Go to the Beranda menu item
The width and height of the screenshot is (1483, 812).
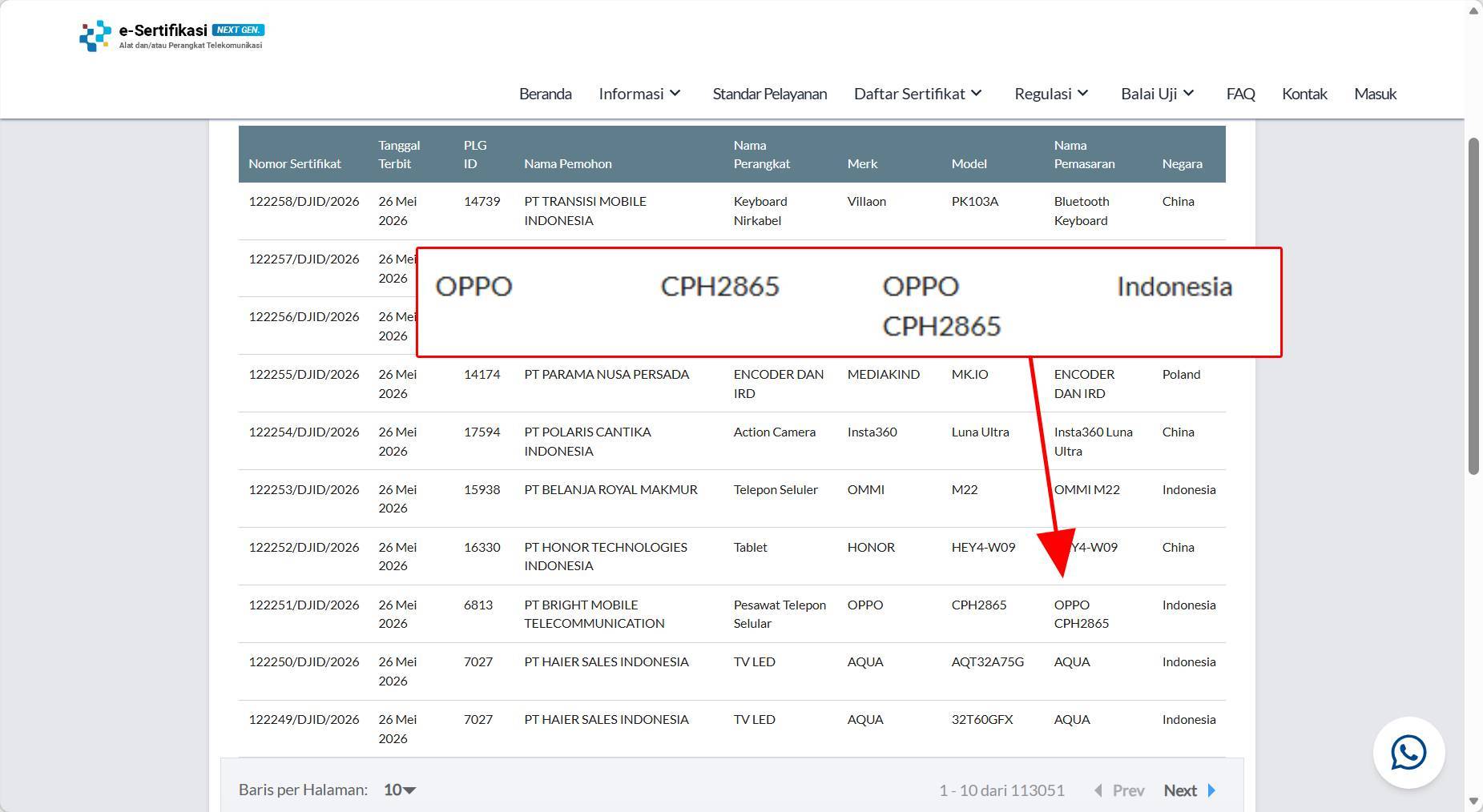pyautogui.click(x=545, y=94)
